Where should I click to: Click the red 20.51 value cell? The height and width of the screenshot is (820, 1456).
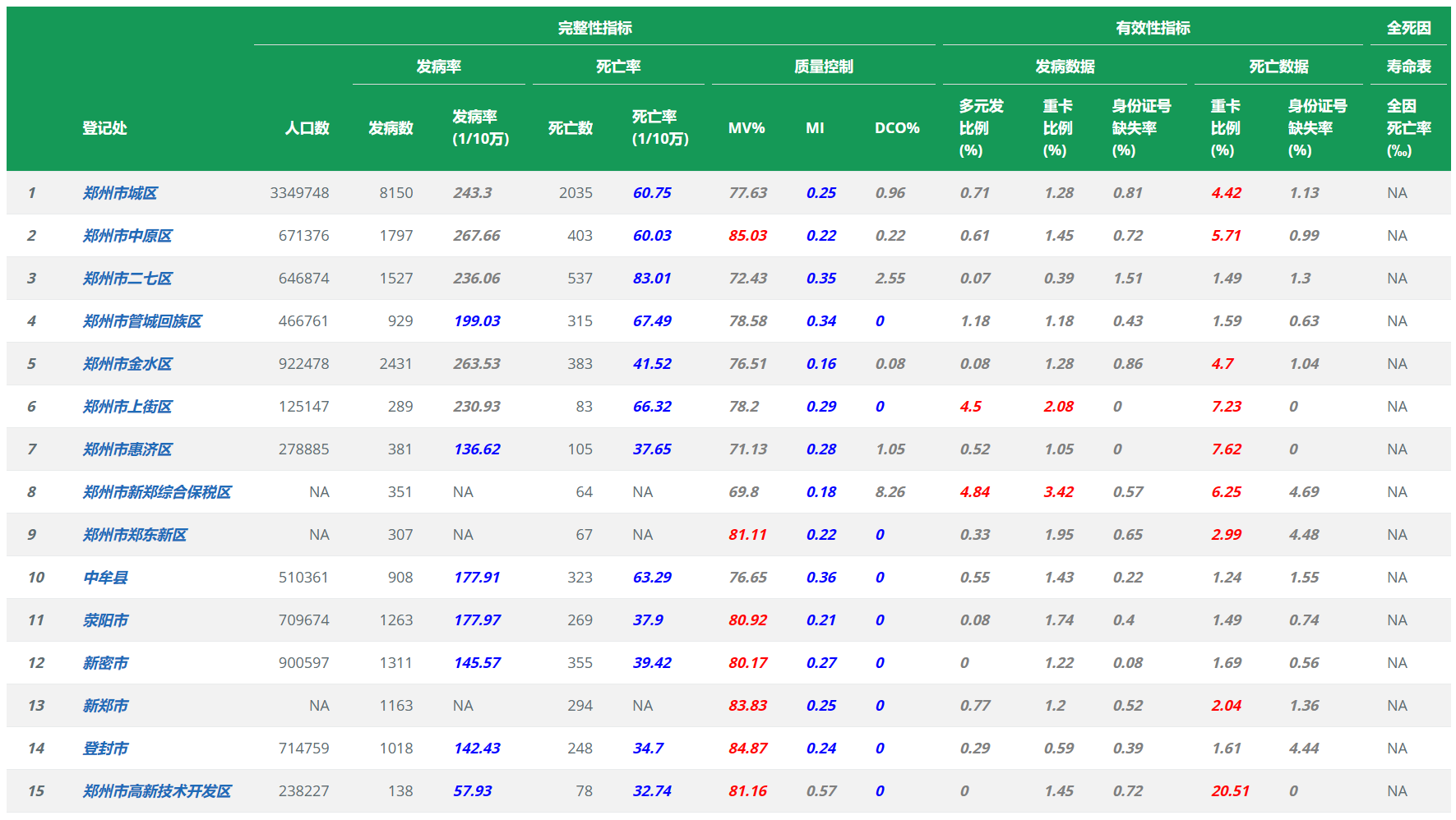1230,791
